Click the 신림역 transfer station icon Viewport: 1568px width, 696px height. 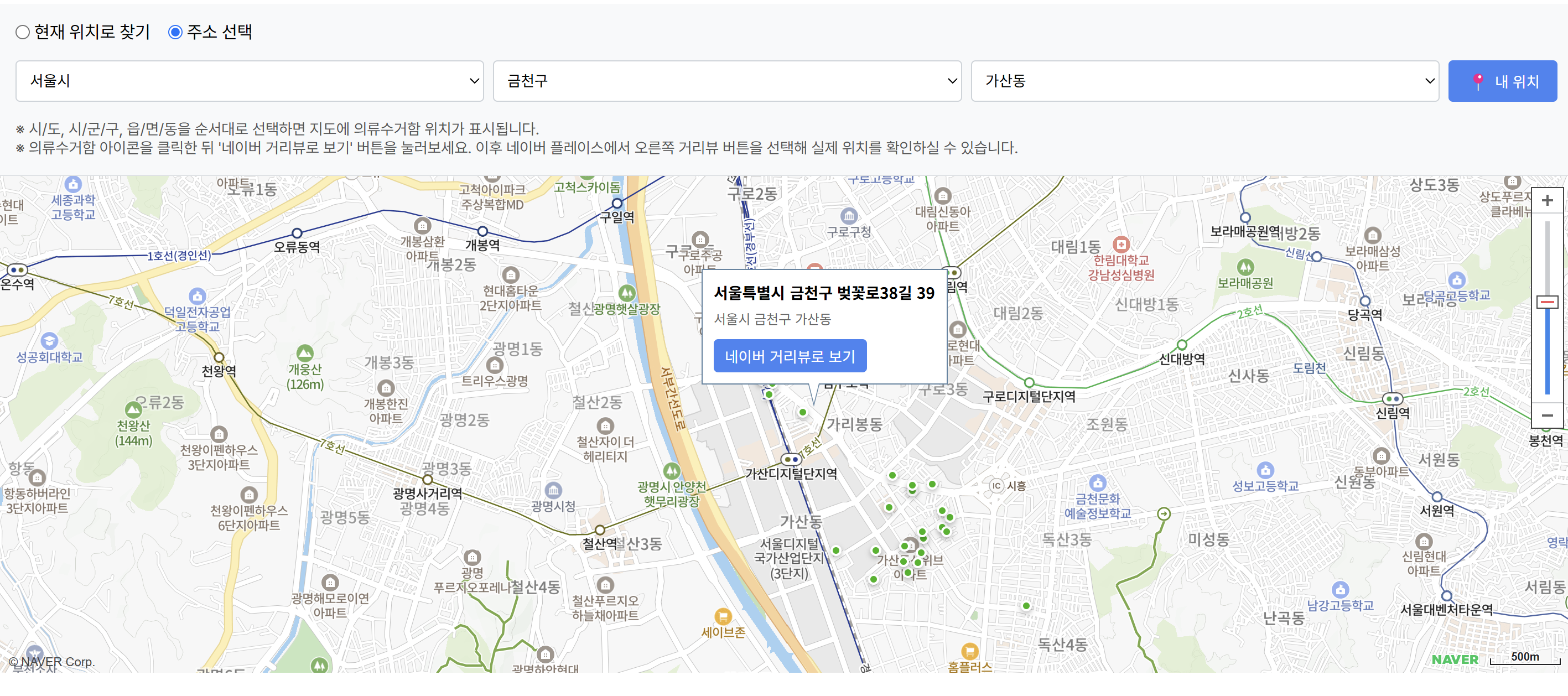click(1393, 399)
